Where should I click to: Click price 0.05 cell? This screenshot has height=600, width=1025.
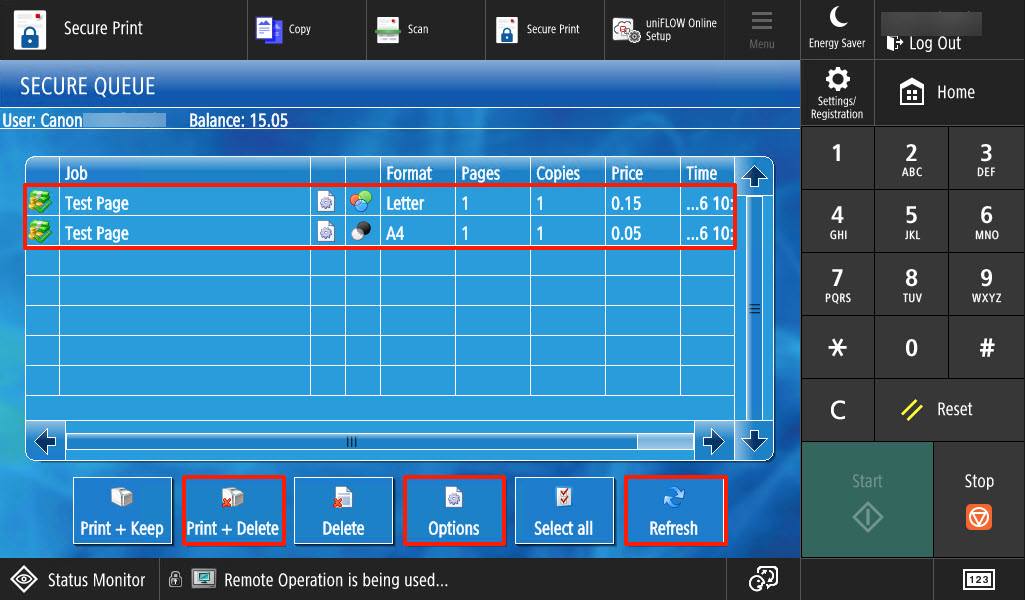643,233
